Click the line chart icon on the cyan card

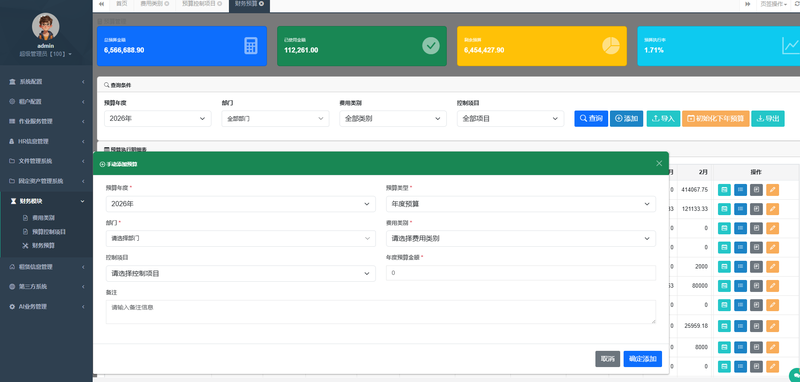point(790,46)
